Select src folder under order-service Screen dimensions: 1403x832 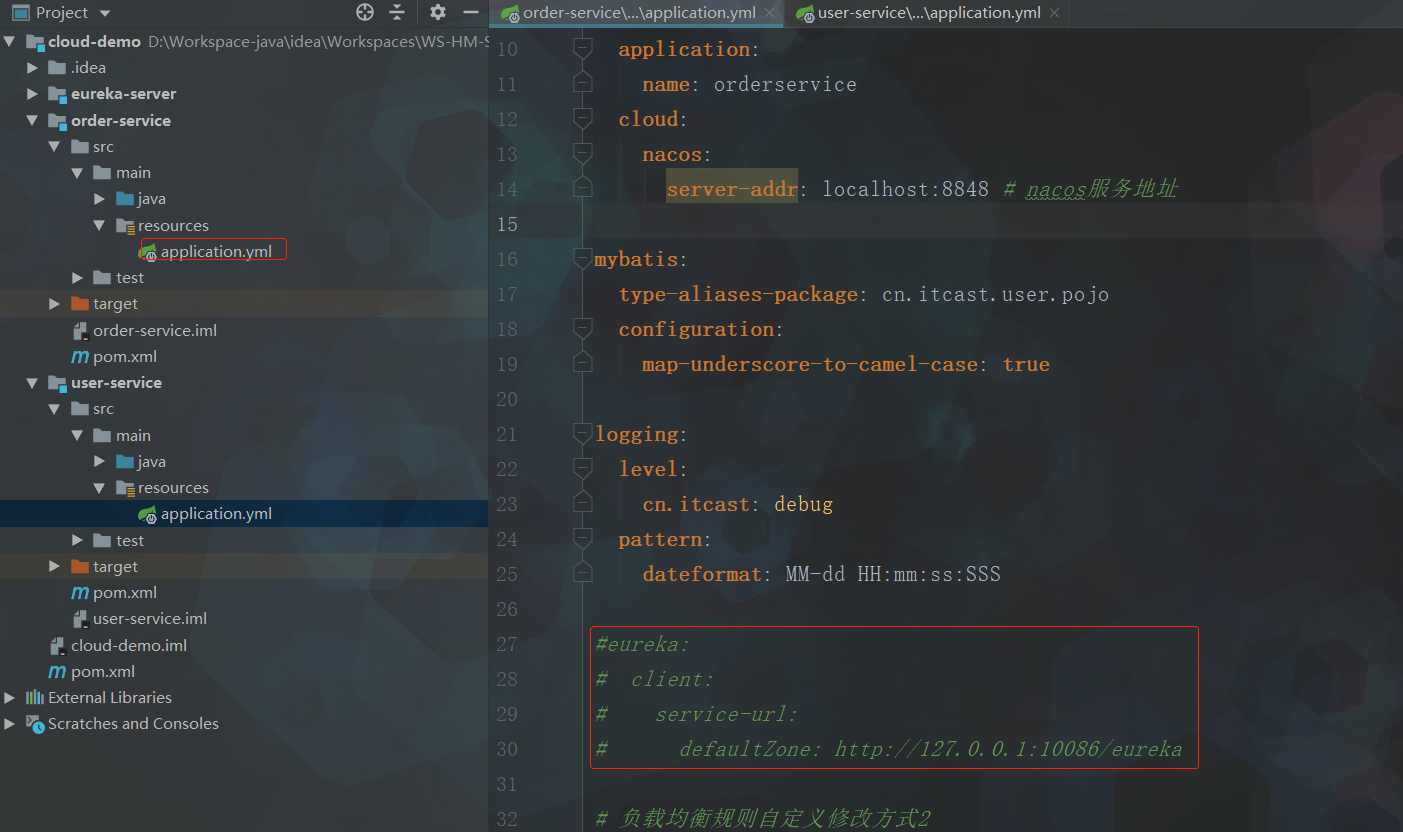93,147
